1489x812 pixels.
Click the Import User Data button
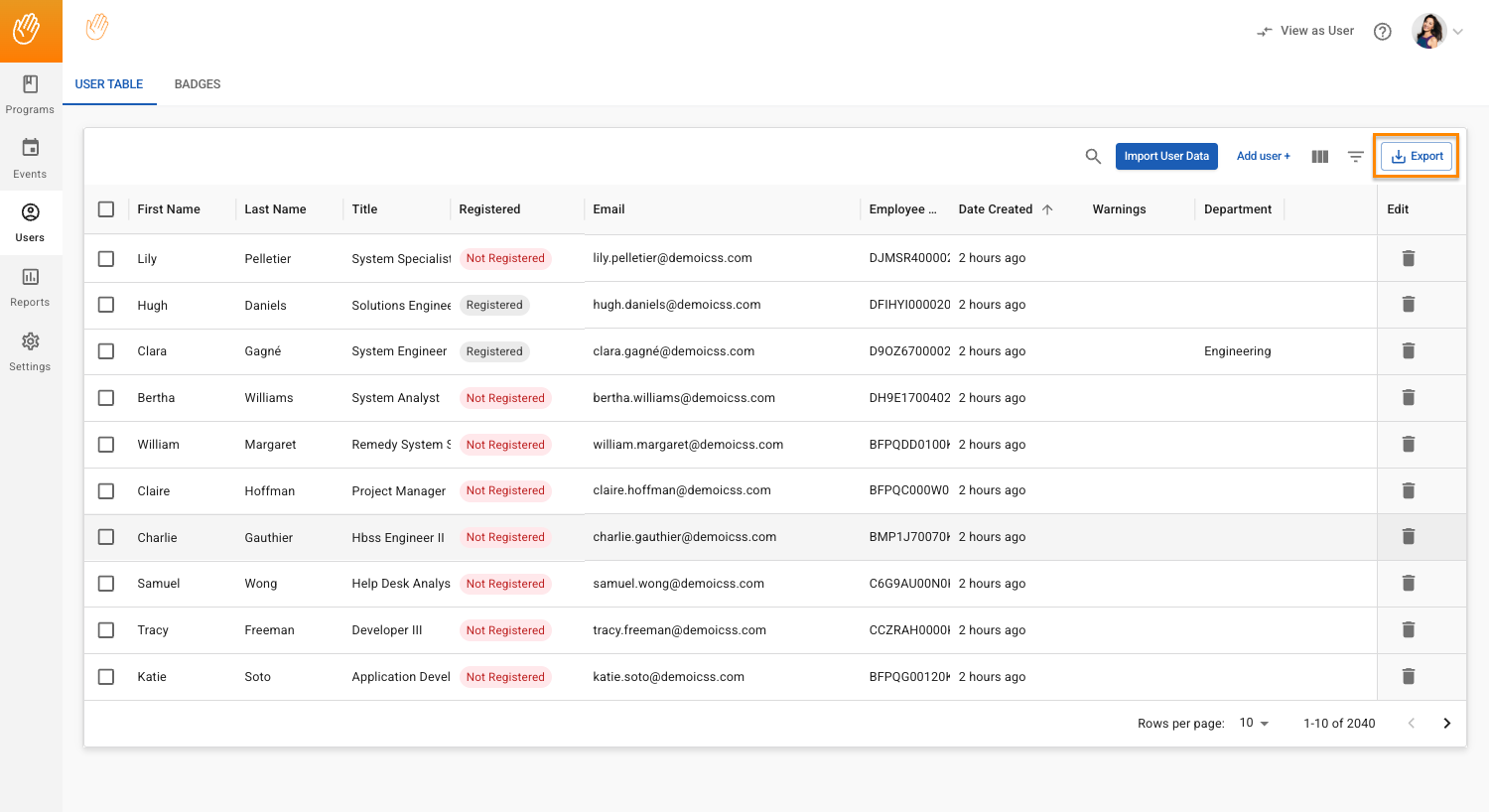1166,157
